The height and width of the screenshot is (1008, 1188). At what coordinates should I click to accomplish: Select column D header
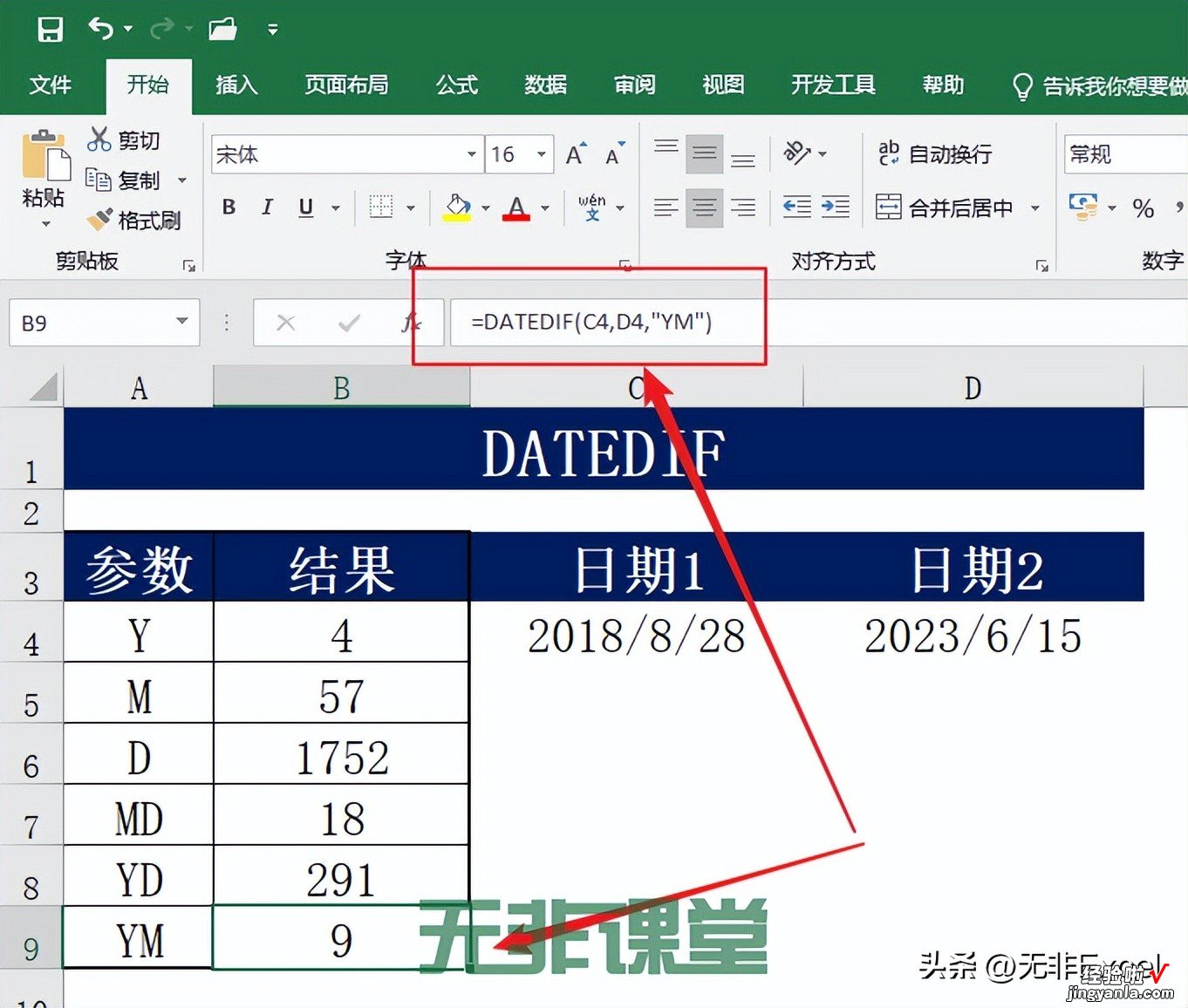coord(973,387)
